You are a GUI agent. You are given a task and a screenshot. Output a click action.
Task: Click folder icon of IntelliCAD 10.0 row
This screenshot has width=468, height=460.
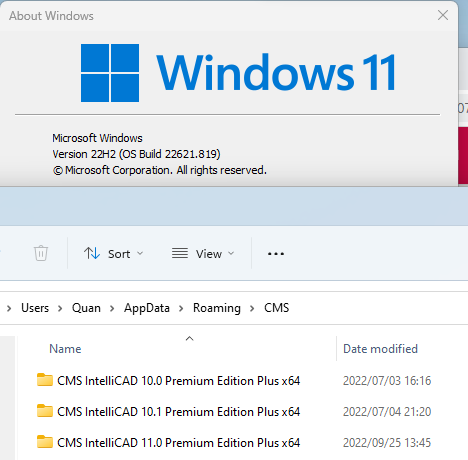click(45, 380)
